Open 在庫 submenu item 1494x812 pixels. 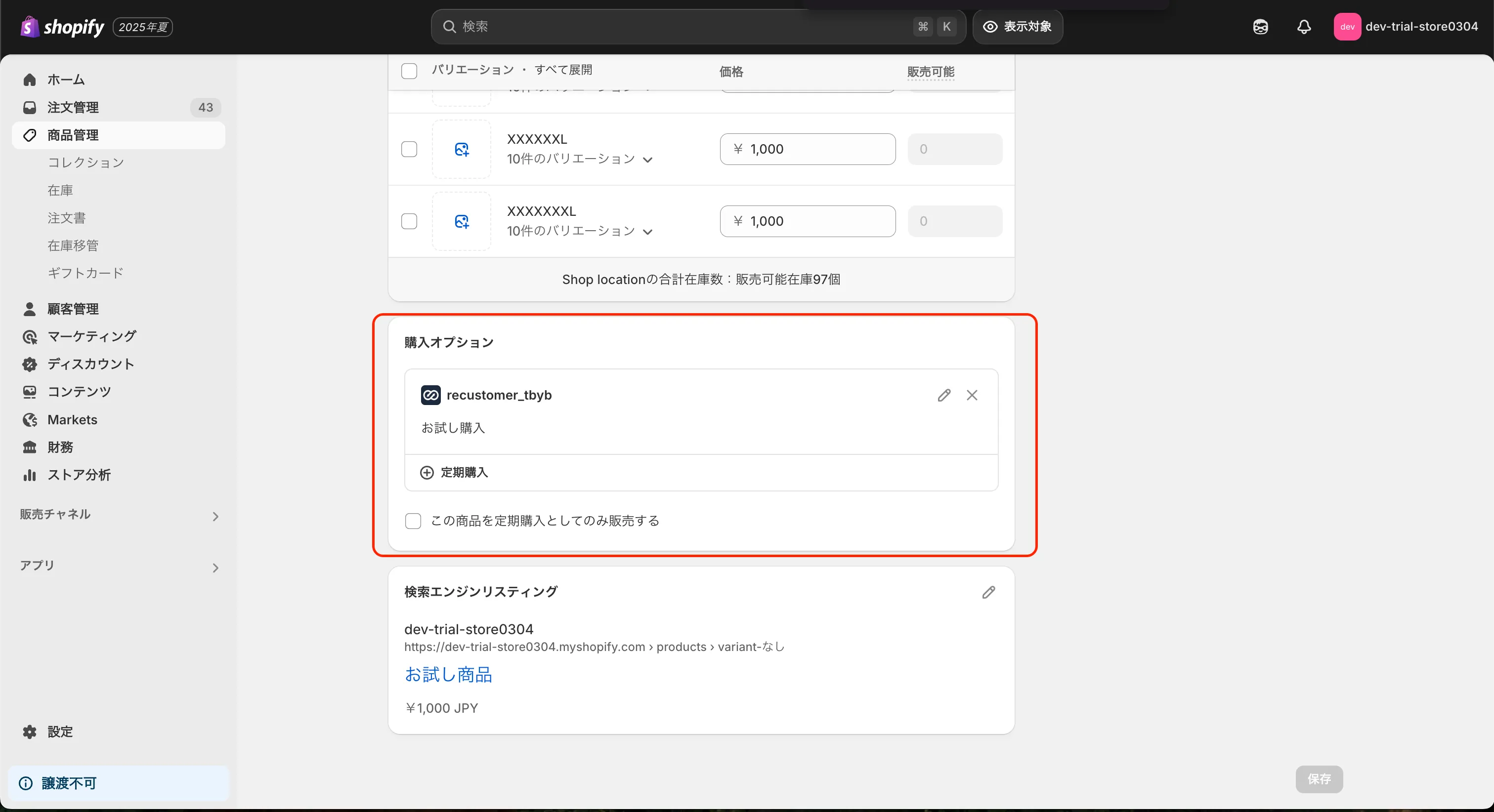click(x=60, y=190)
